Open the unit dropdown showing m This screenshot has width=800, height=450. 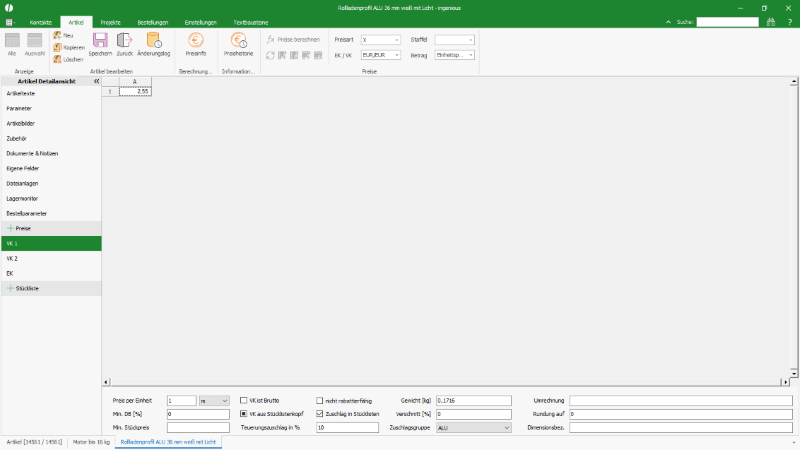[x=214, y=401]
